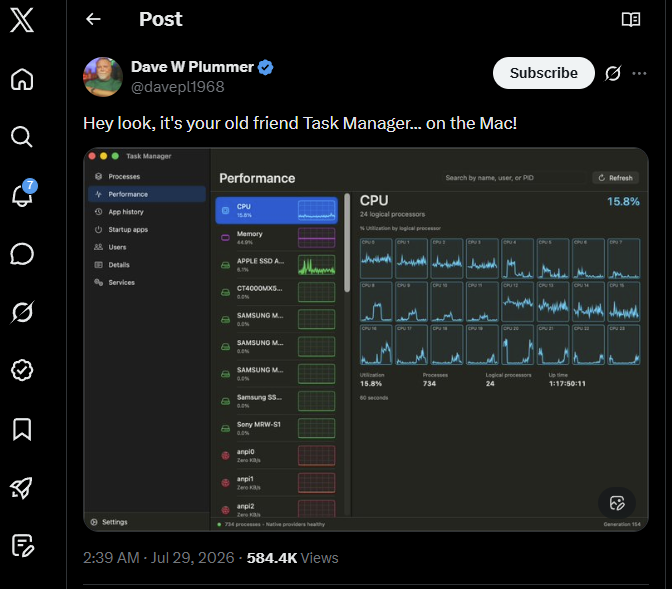Click the Up time 1:17:50:11 value
672x589 pixels.
[x=567, y=384]
